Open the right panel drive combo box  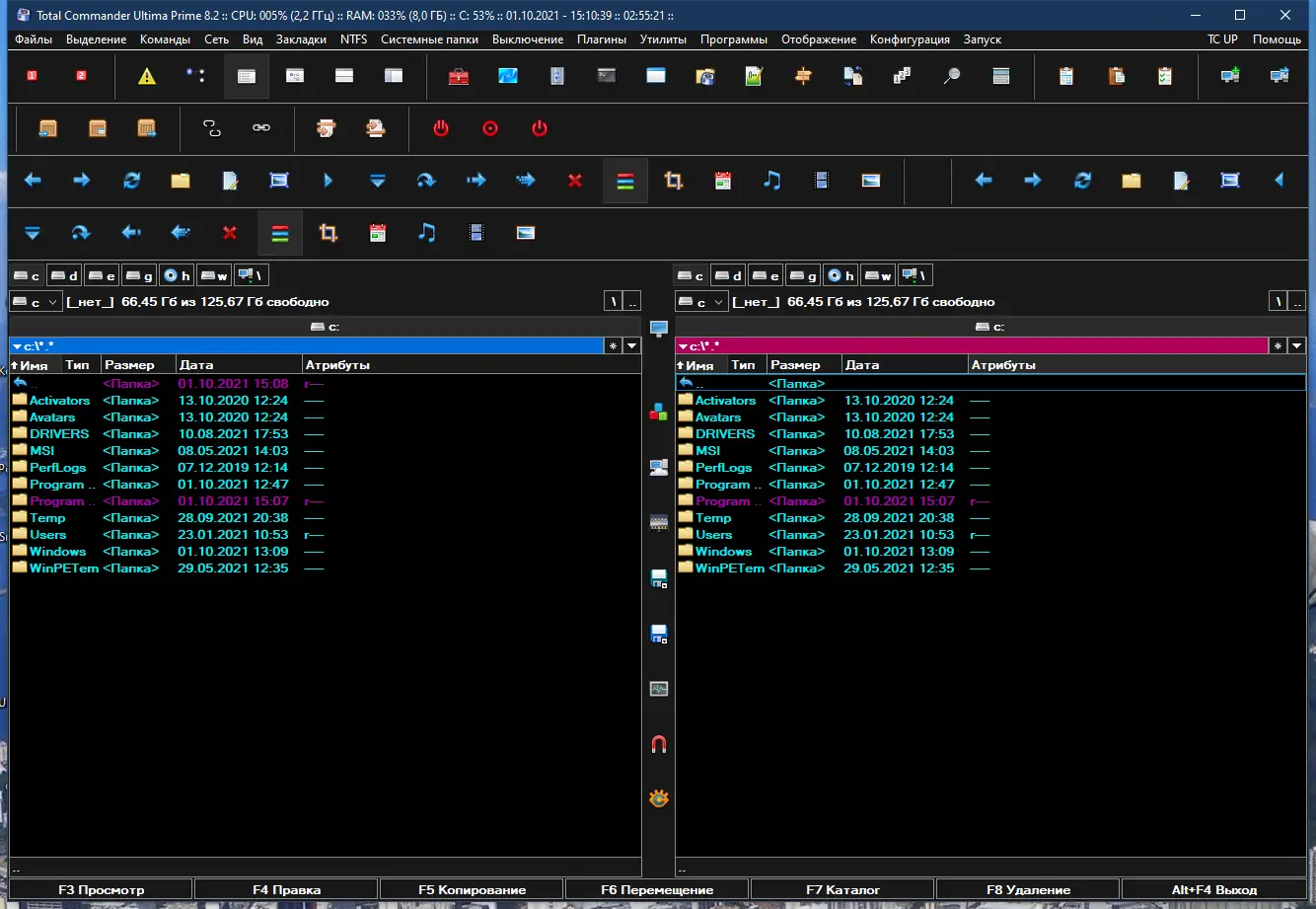tap(701, 302)
